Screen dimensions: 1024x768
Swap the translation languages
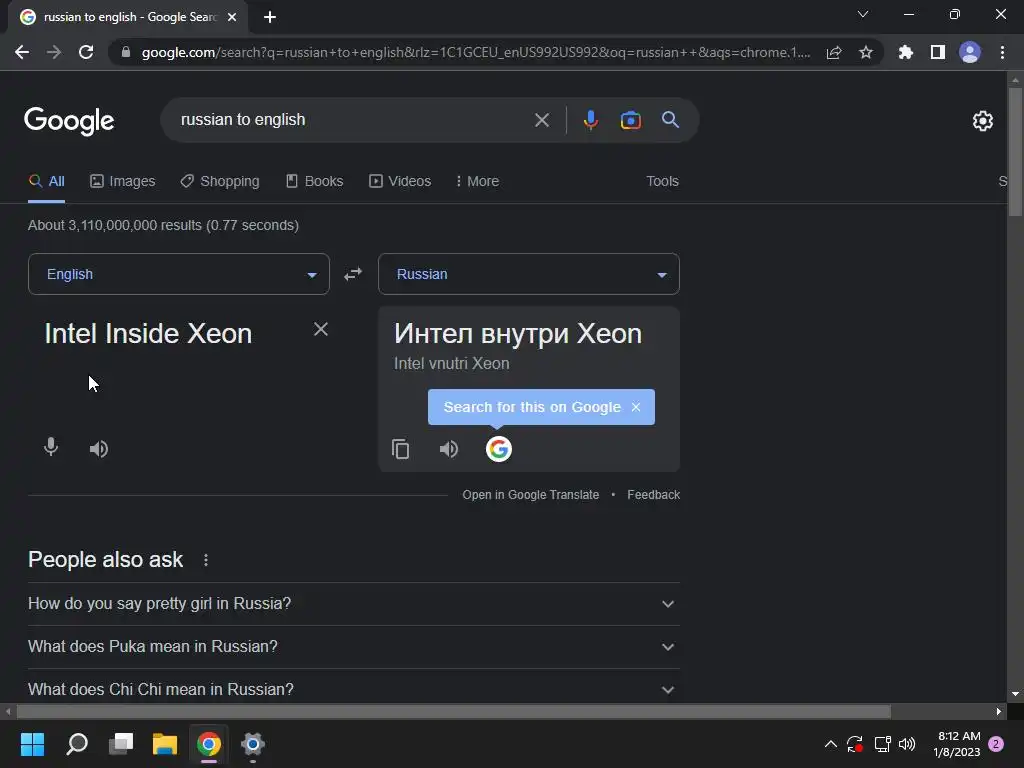(x=353, y=274)
